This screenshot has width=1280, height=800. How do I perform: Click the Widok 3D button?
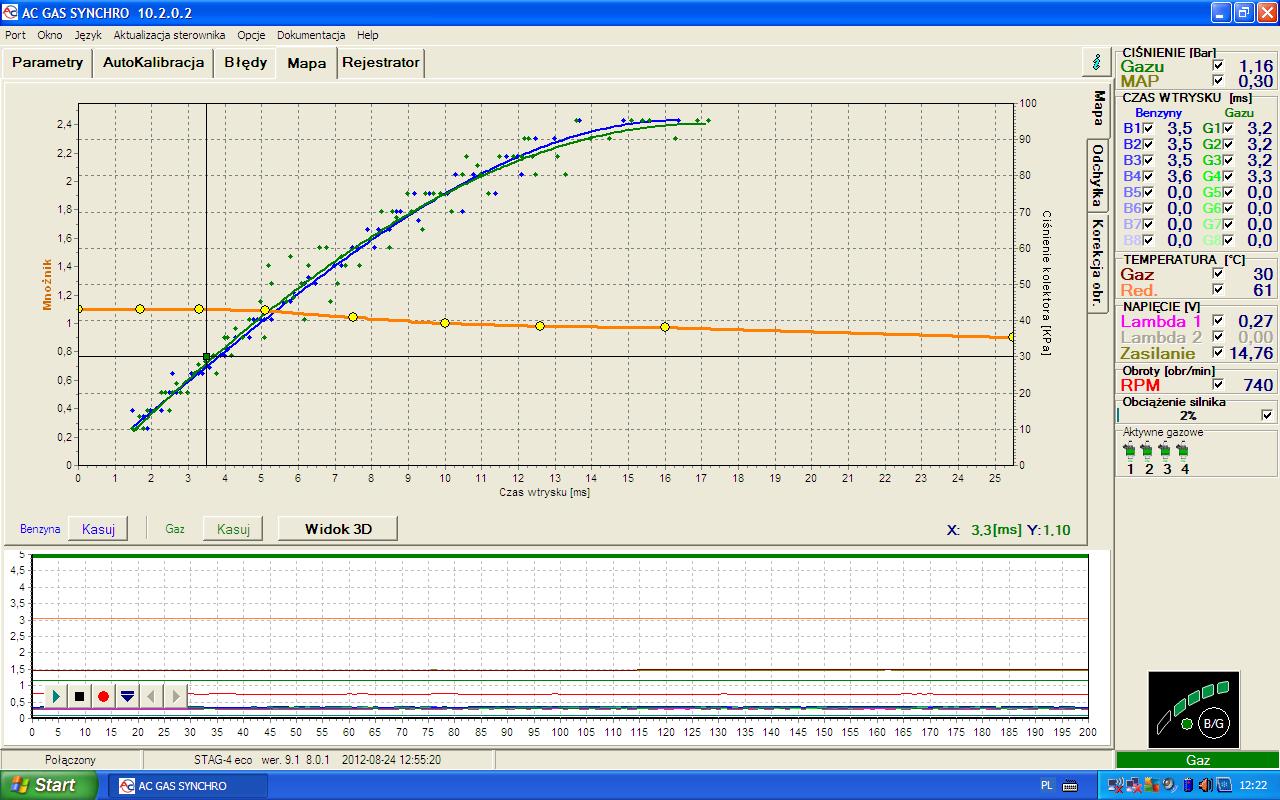[338, 529]
